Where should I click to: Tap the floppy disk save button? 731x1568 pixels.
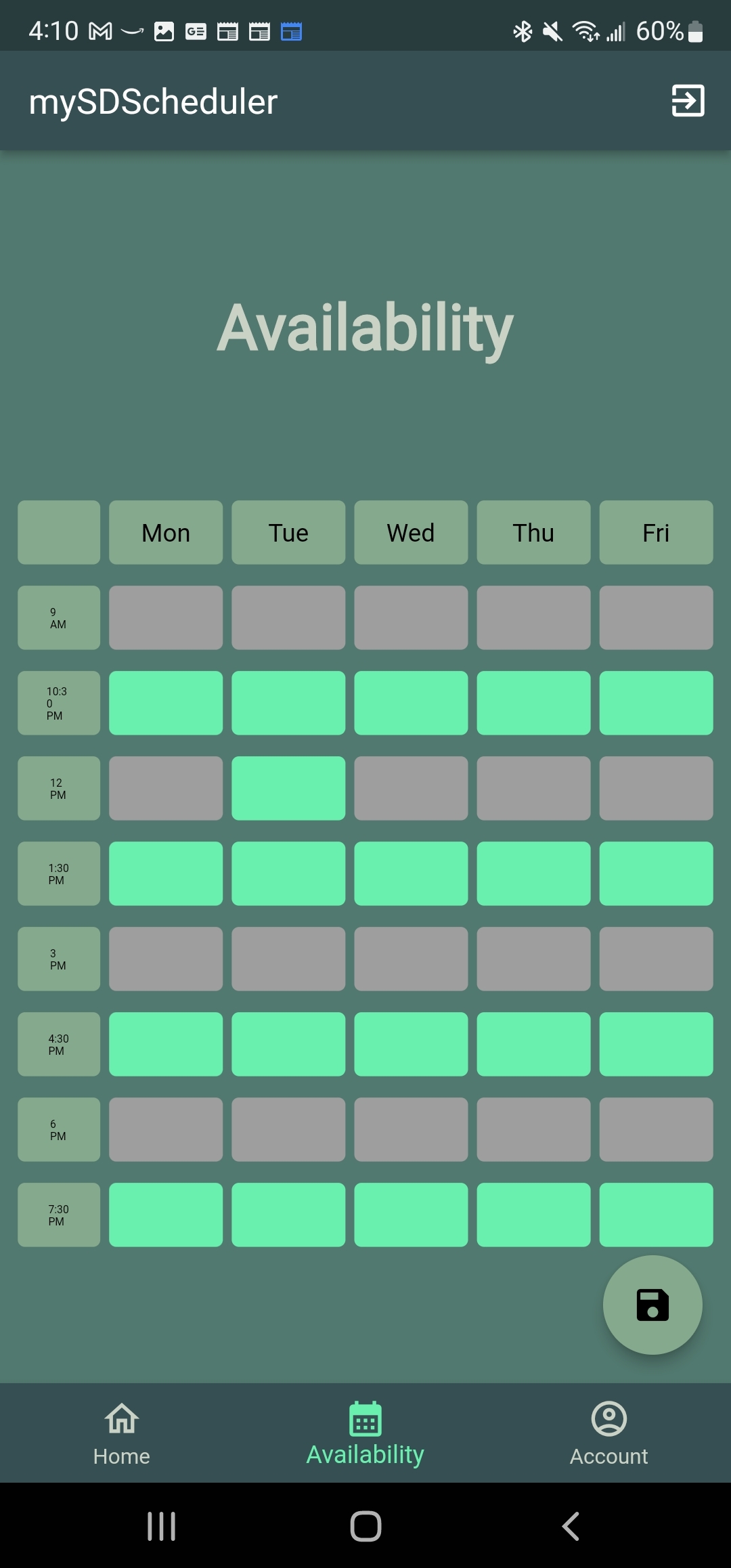[x=652, y=1305]
